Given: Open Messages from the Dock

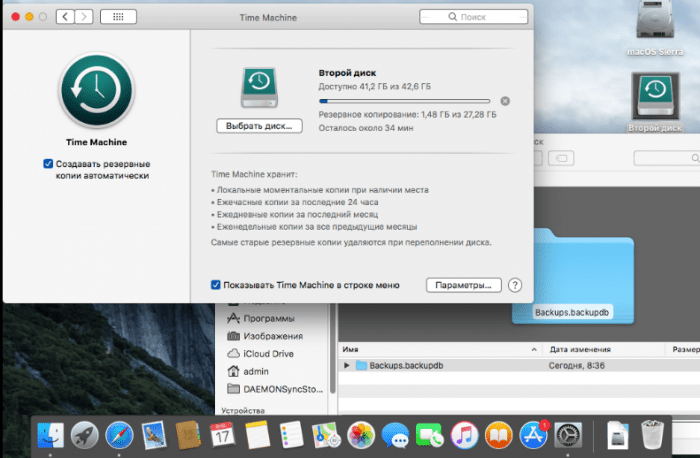Looking at the screenshot, I should coord(395,435).
